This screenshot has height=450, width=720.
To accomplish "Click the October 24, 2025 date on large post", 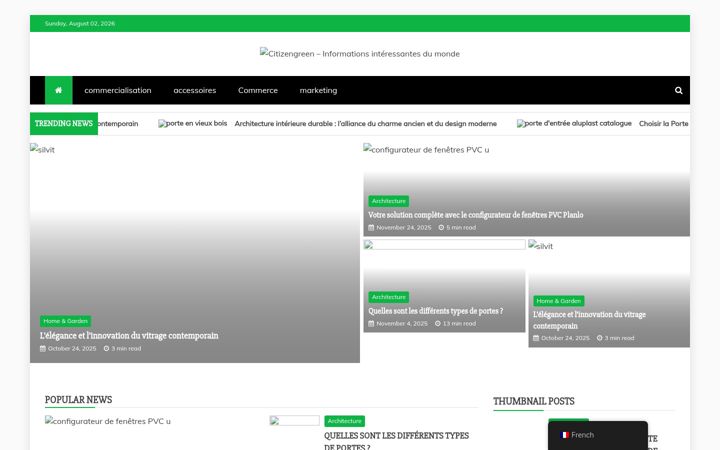I will pos(72,349).
